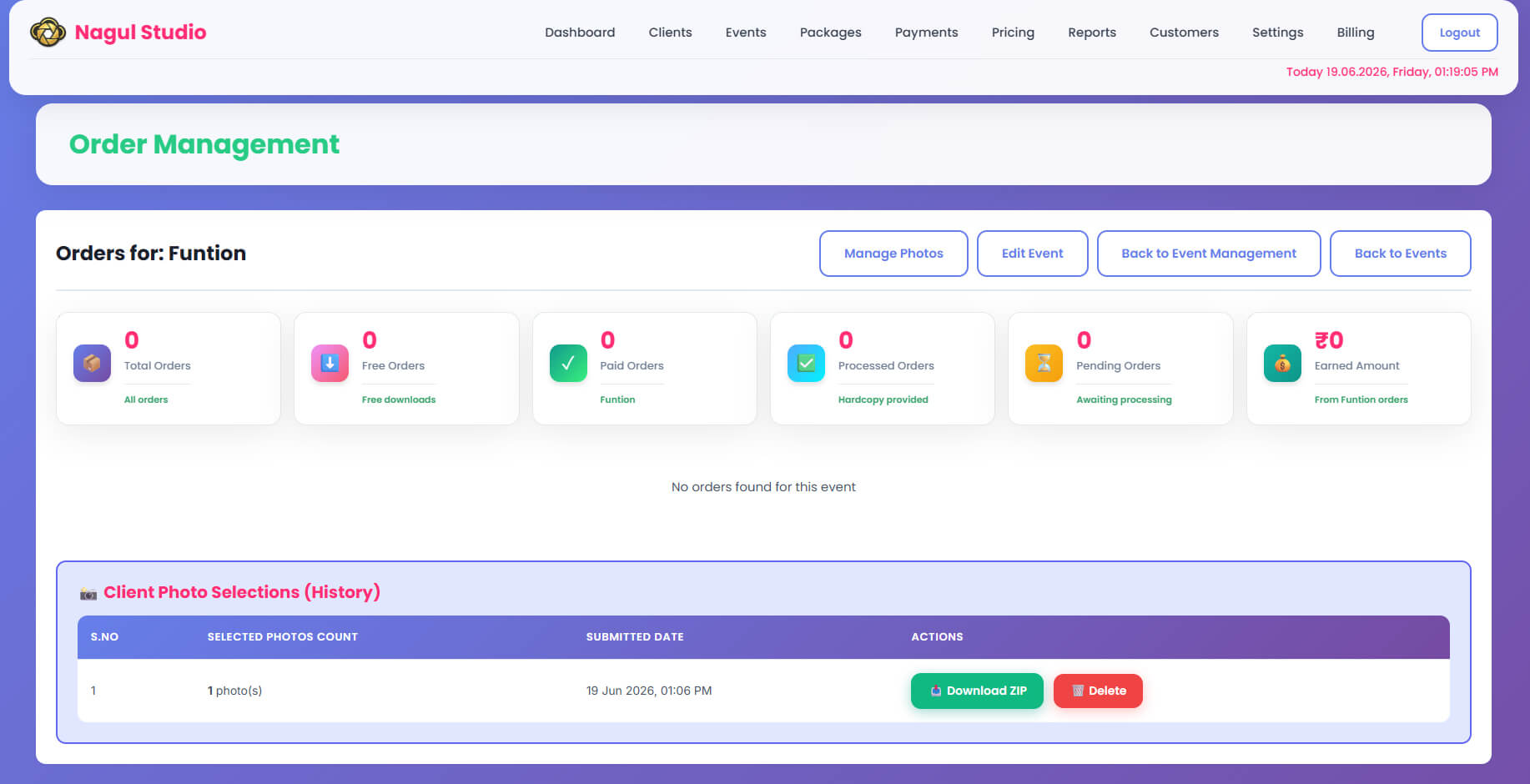Click the "All orders" caption
This screenshot has height=784, width=1530.
click(x=146, y=400)
